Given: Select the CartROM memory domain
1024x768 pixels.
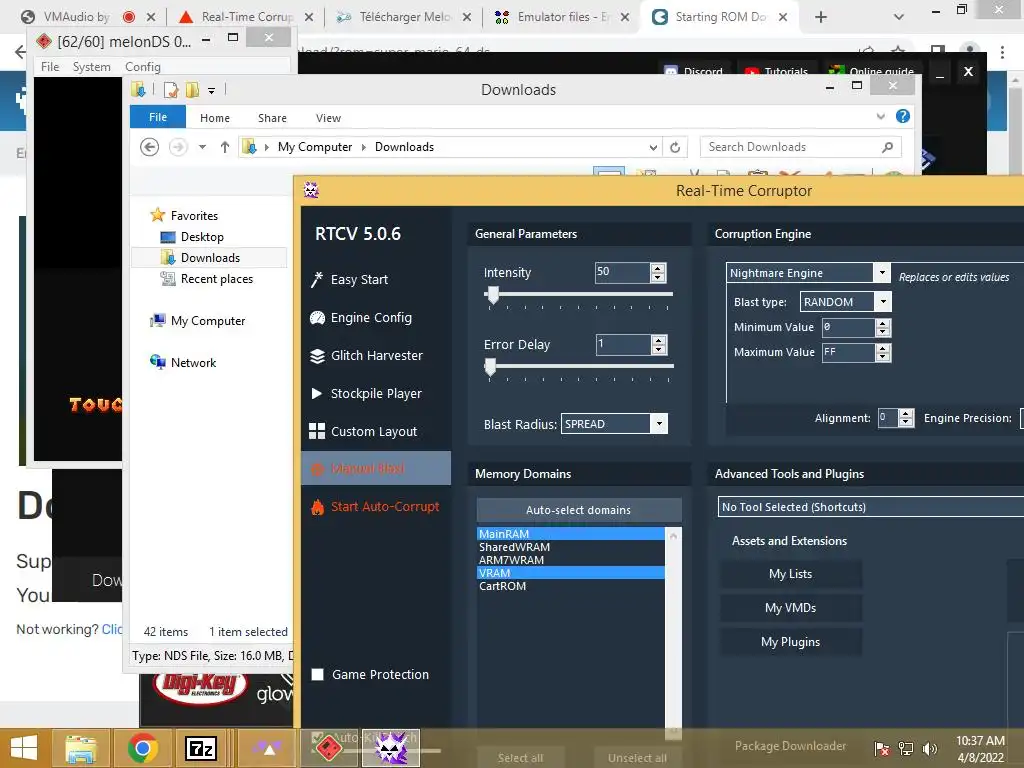Looking at the screenshot, I should 571,586.
